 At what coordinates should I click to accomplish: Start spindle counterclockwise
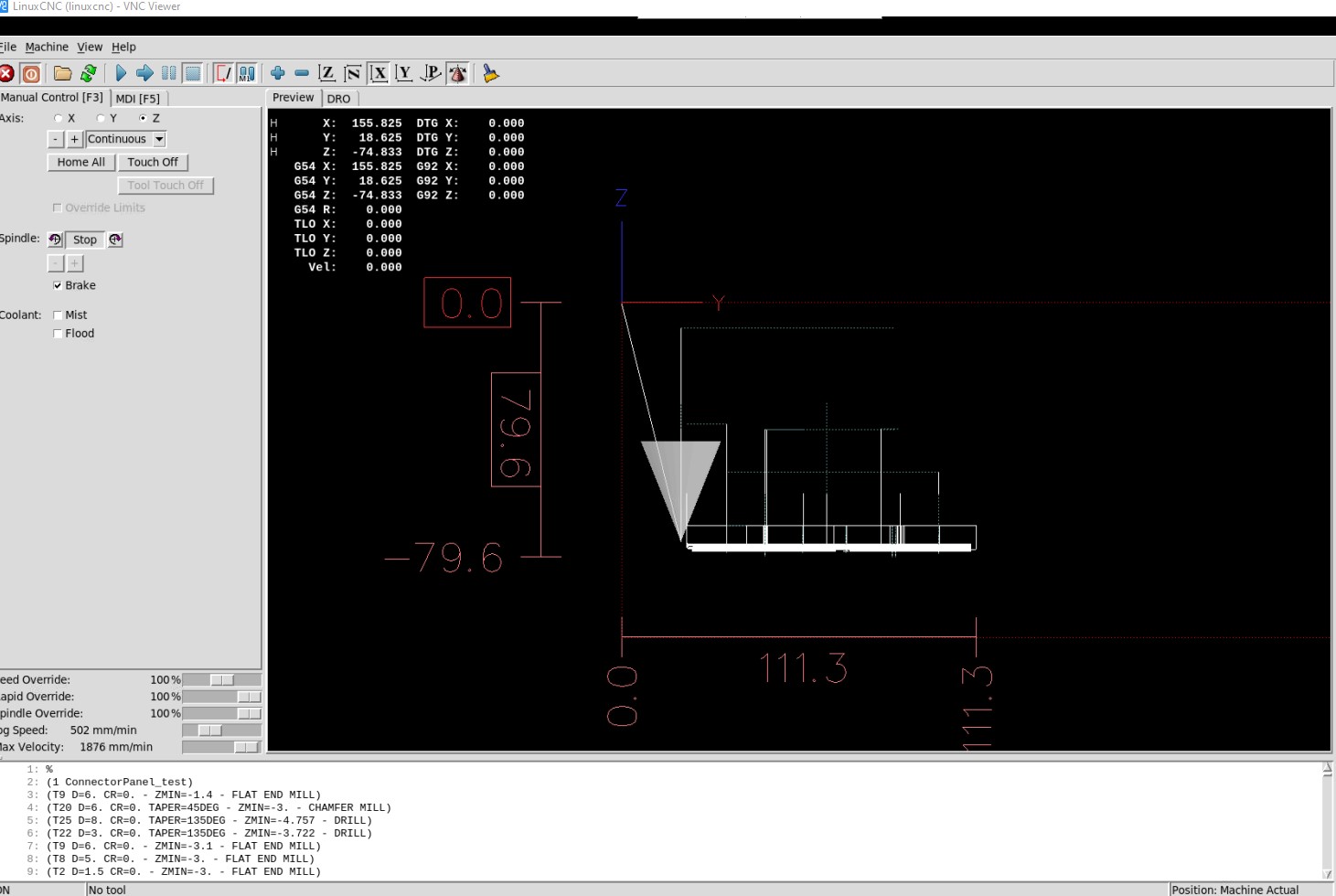coord(55,240)
